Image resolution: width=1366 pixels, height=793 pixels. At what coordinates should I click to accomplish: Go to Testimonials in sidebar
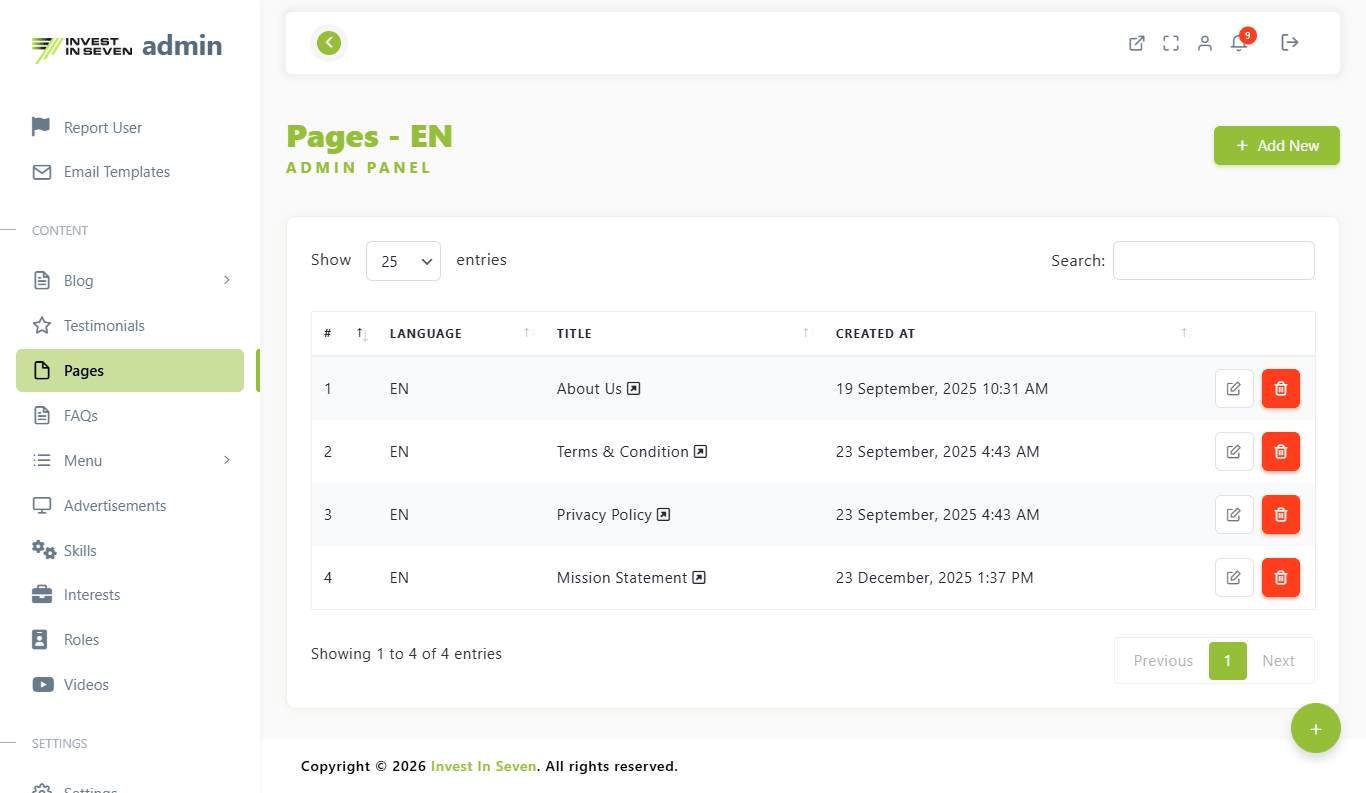point(104,326)
